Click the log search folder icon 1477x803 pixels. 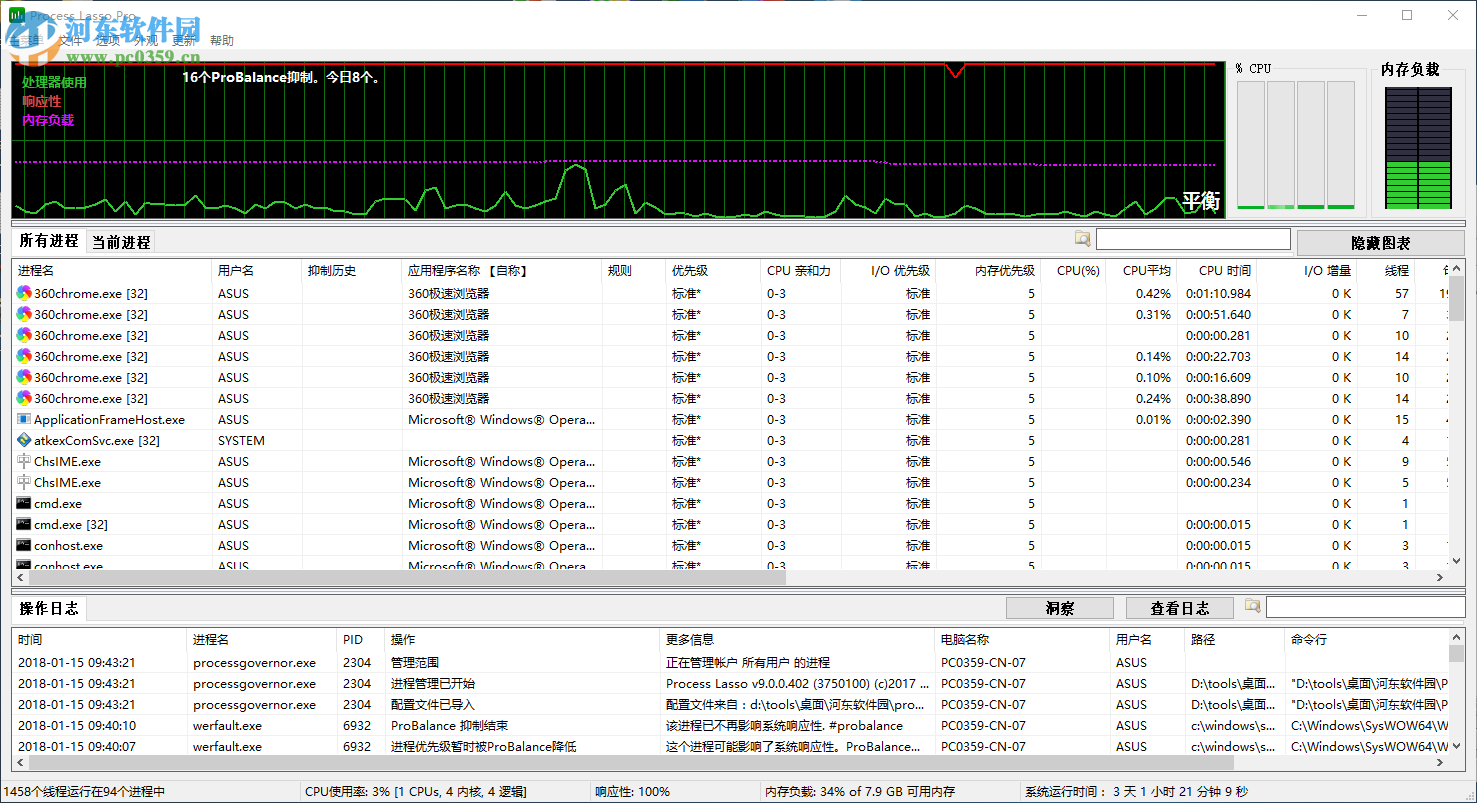click(1252, 606)
